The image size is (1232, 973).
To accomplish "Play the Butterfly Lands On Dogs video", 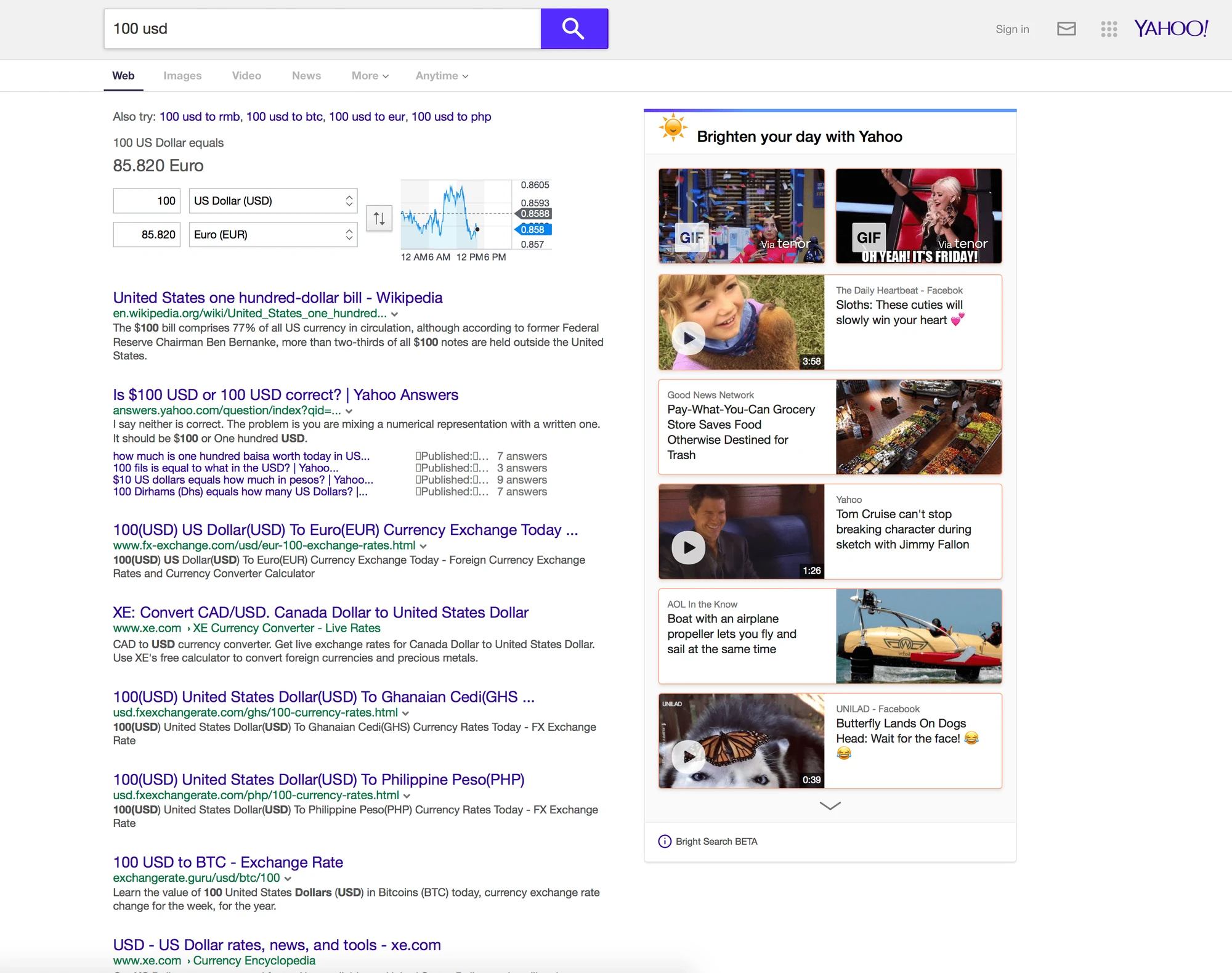I will click(741, 741).
